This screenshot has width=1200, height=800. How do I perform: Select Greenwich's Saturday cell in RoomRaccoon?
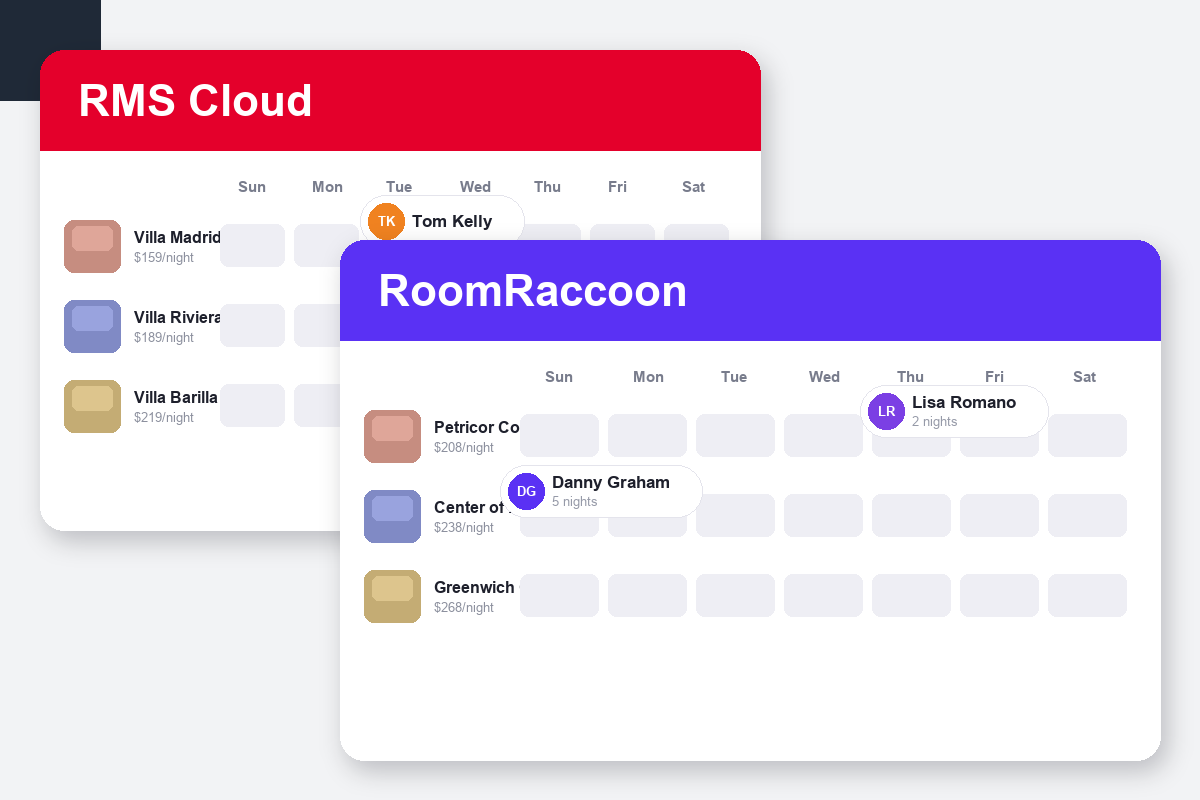(1087, 596)
